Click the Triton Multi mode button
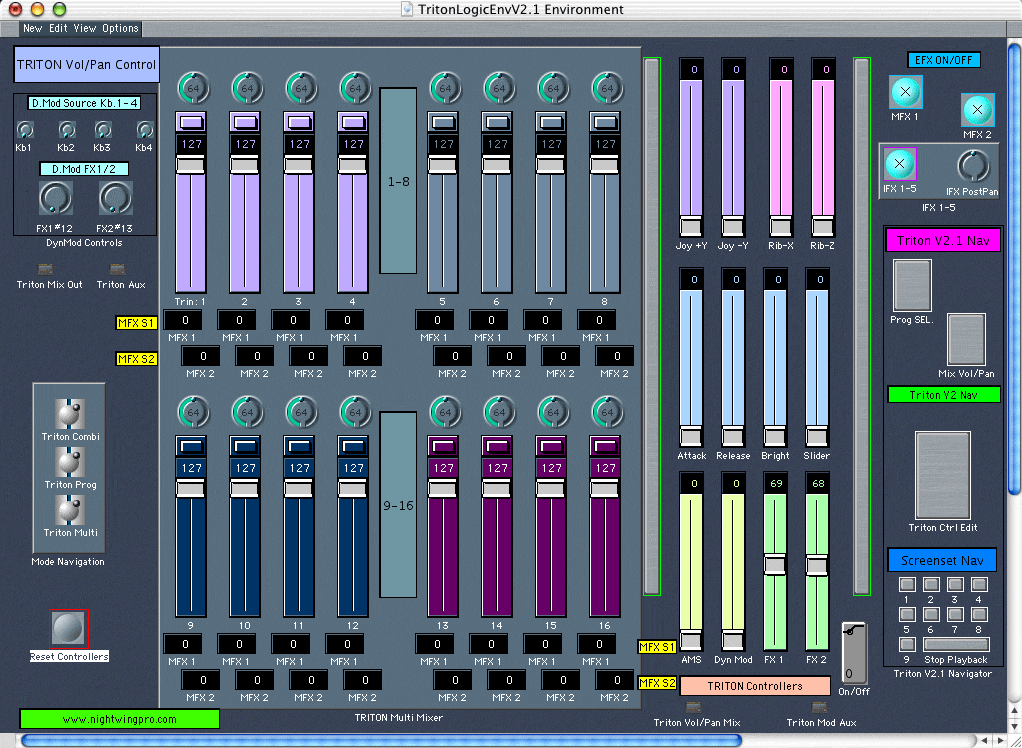The height and width of the screenshot is (748, 1022). [69, 510]
